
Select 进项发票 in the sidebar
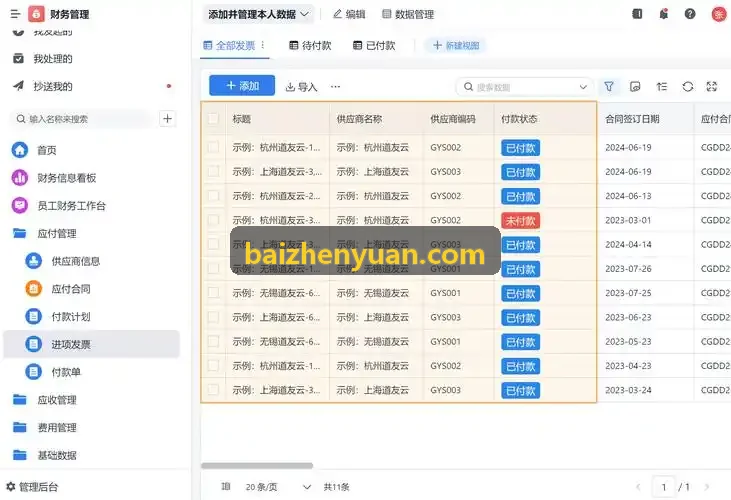(x=92, y=344)
